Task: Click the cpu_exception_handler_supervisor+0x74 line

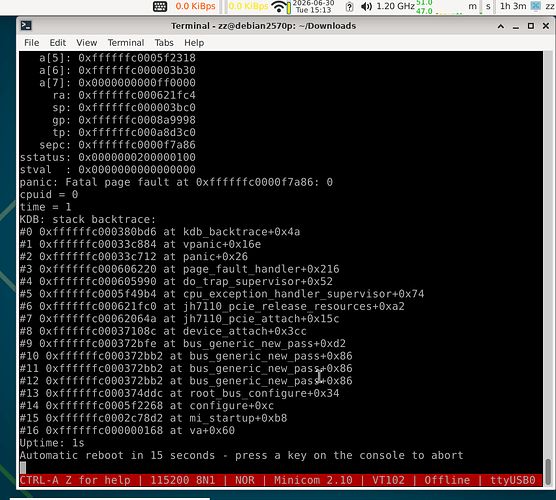Action: [222, 294]
